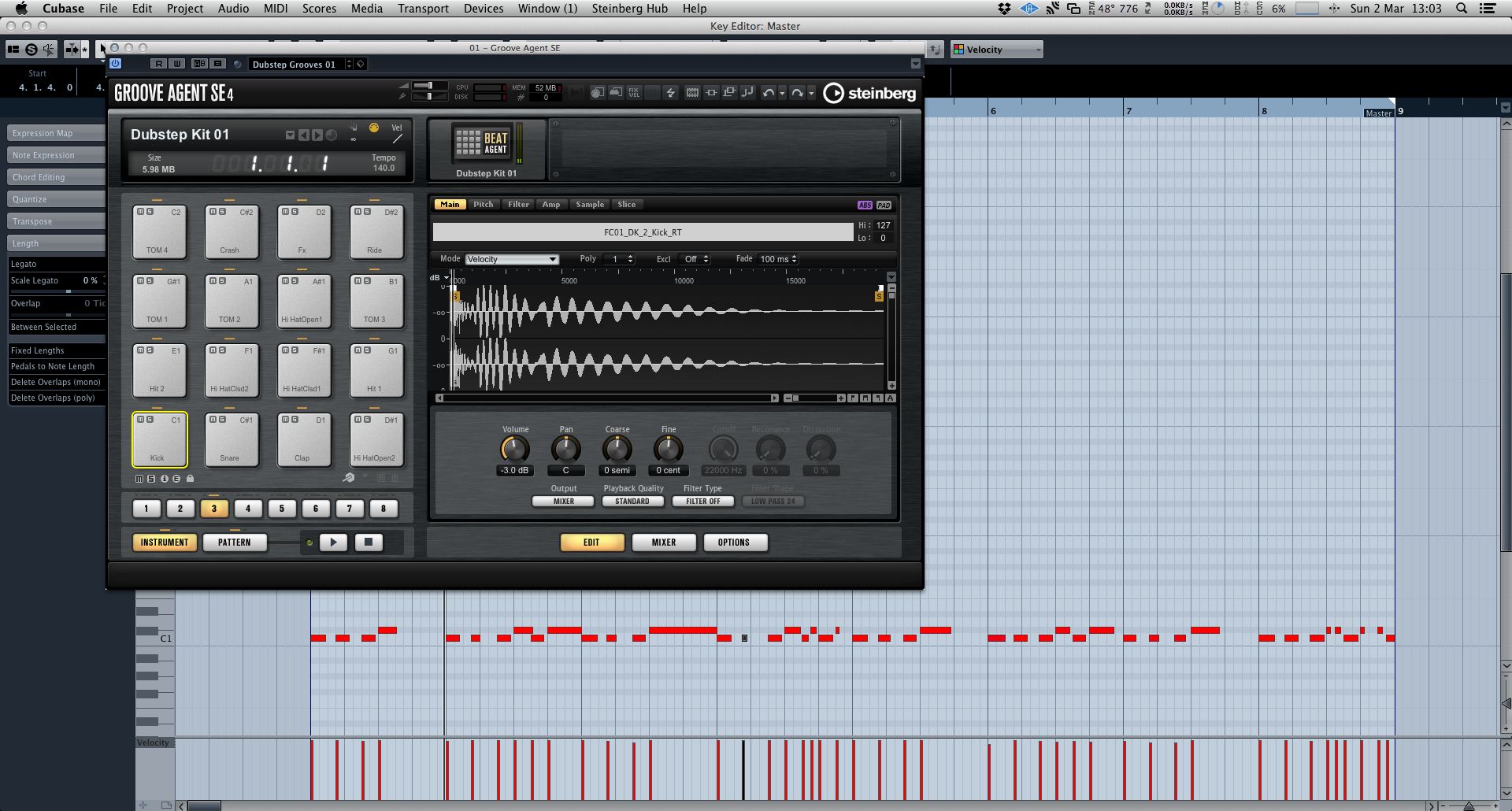The image size is (1512, 811).
Task: Mute the Hi HatOpen1 pad
Action: 286,281
